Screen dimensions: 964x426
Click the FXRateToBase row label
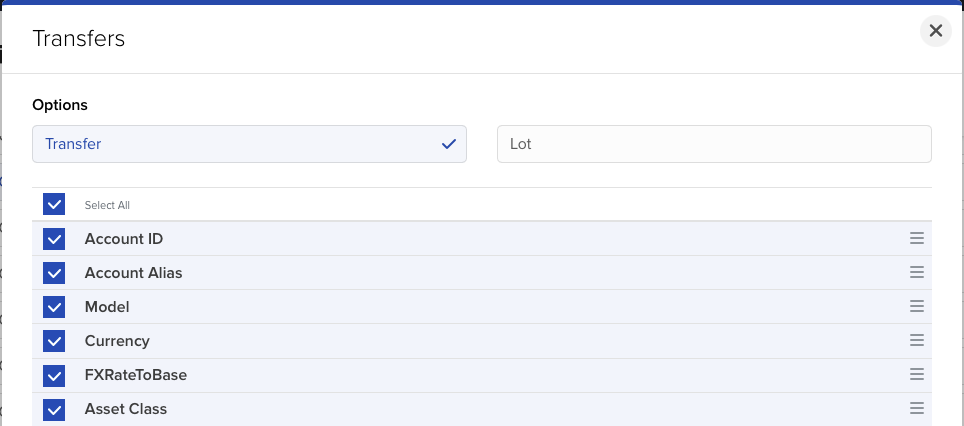(135, 375)
